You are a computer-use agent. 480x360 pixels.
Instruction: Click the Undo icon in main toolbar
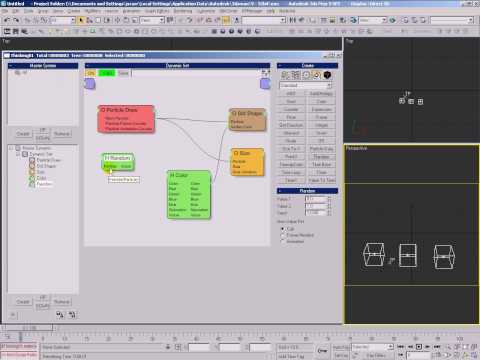tap(7, 20)
